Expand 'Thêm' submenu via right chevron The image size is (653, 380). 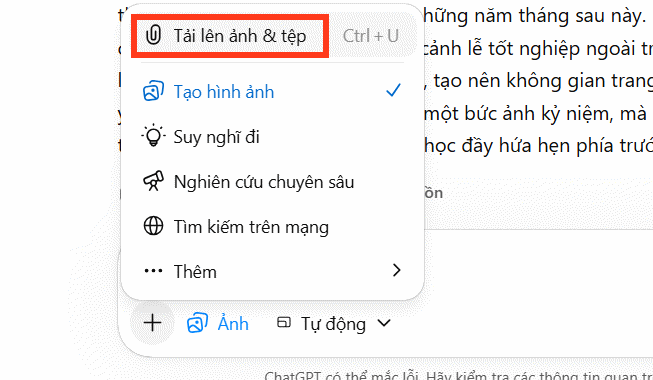(396, 270)
